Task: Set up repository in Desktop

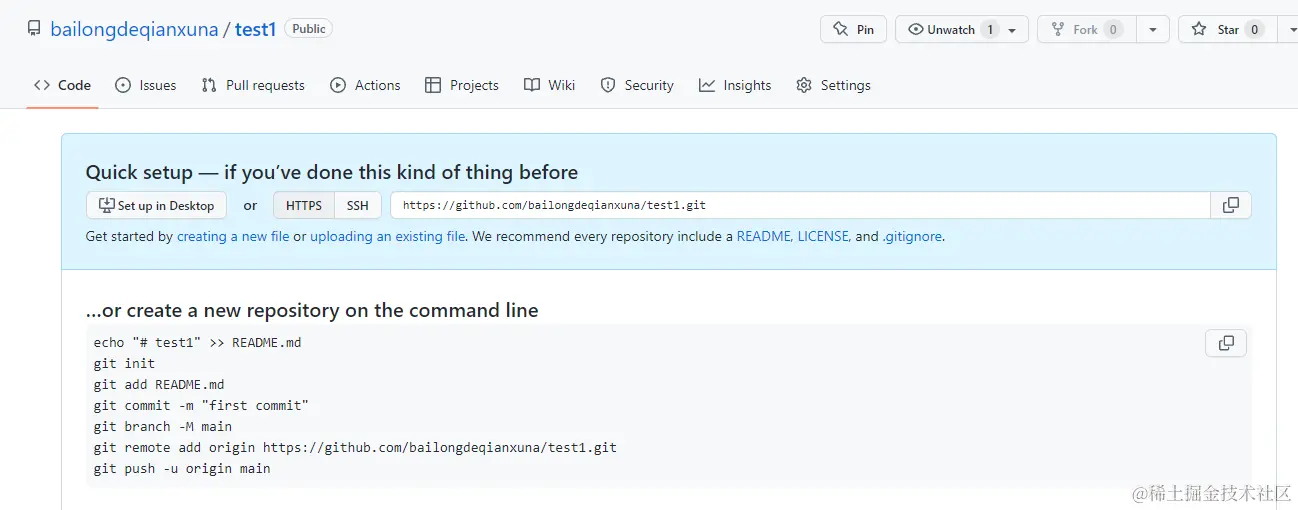Action: point(156,205)
